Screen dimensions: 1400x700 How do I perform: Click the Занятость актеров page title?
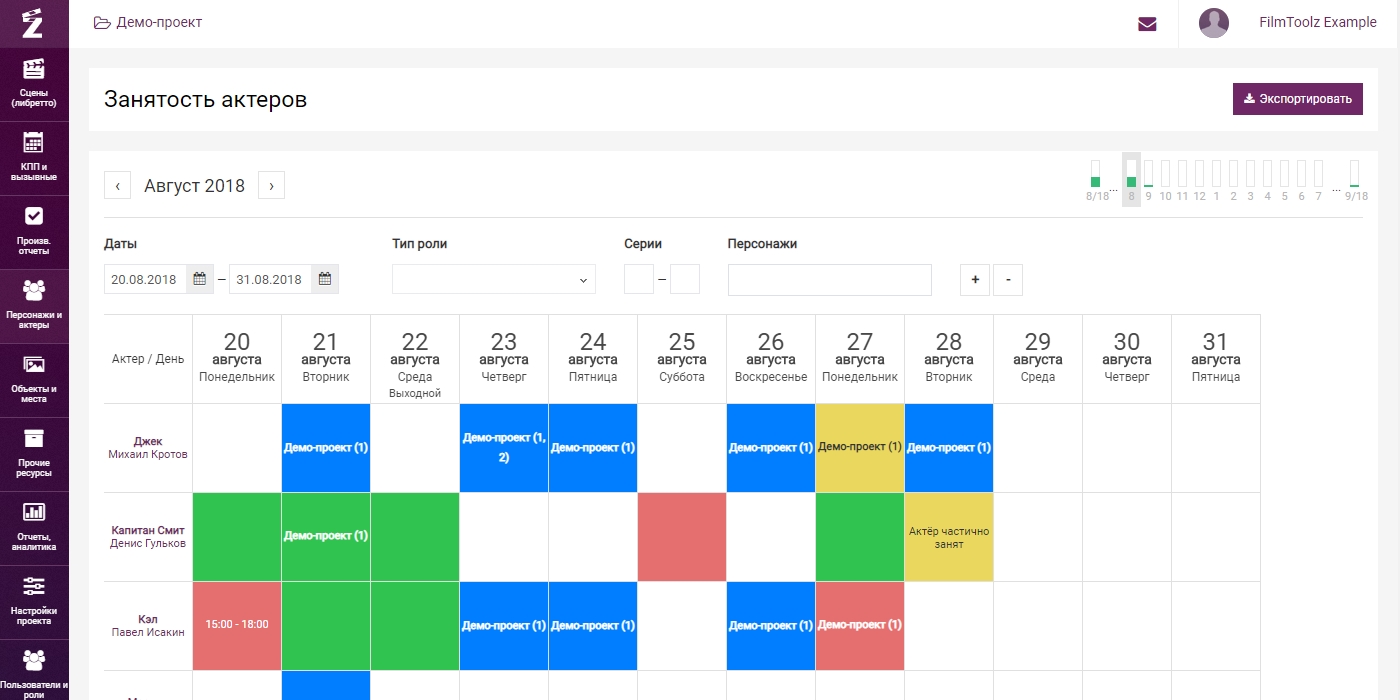coord(205,99)
